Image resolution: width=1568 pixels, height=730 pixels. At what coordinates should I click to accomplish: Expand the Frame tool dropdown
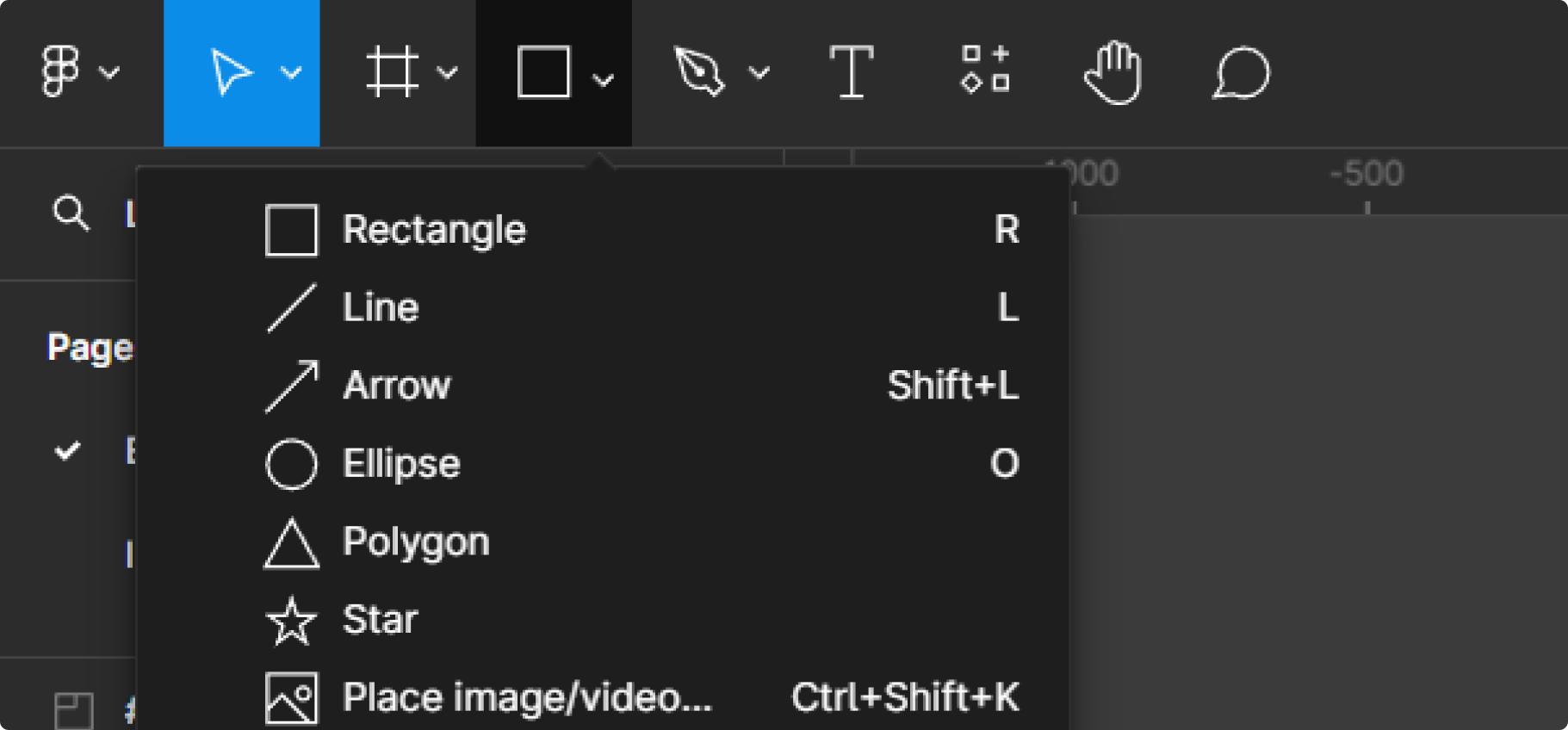pos(448,73)
